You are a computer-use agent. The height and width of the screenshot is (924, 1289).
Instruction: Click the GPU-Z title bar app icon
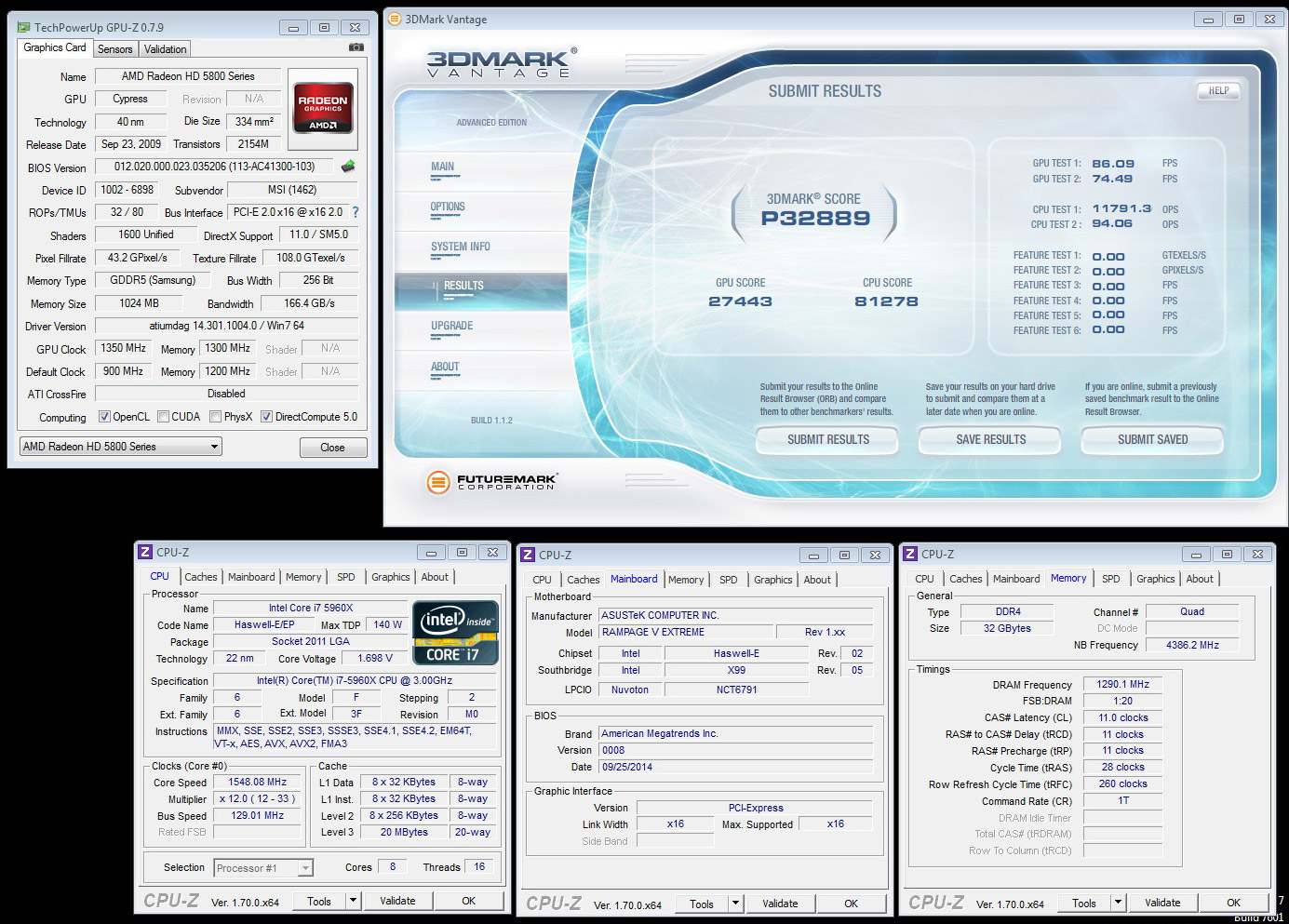pyautogui.click(x=23, y=28)
